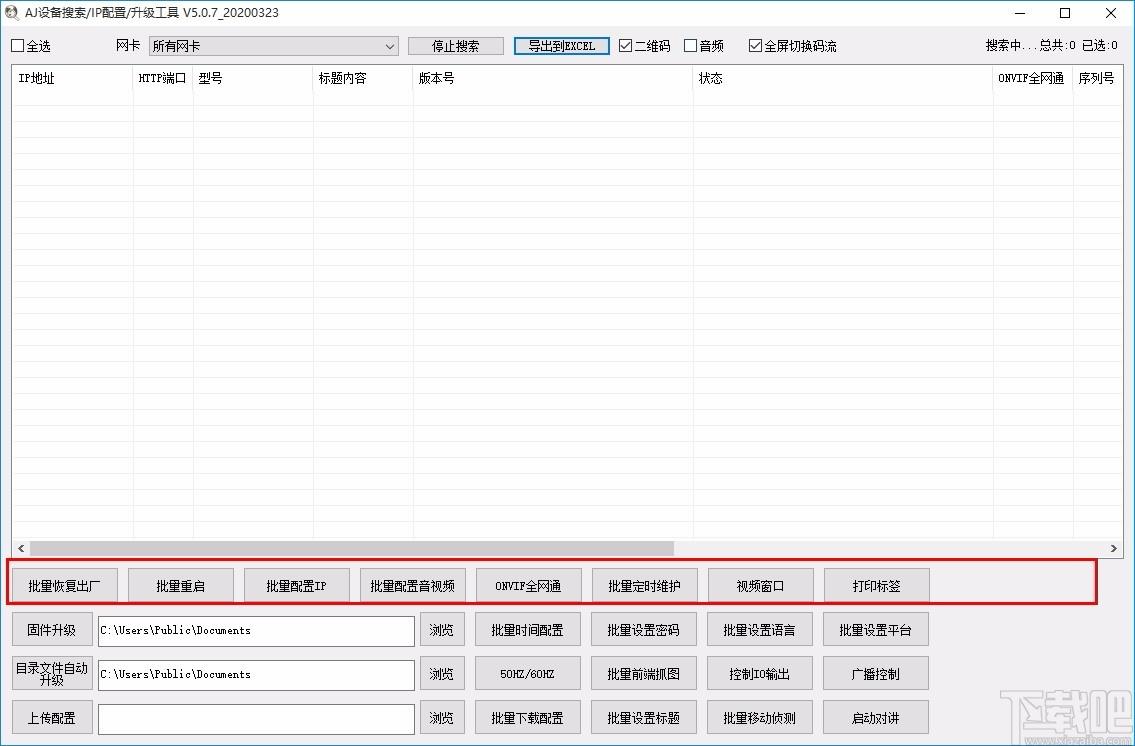This screenshot has width=1135, height=746.
Task: Click the 标题内容 column header
Action: tap(363, 78)
